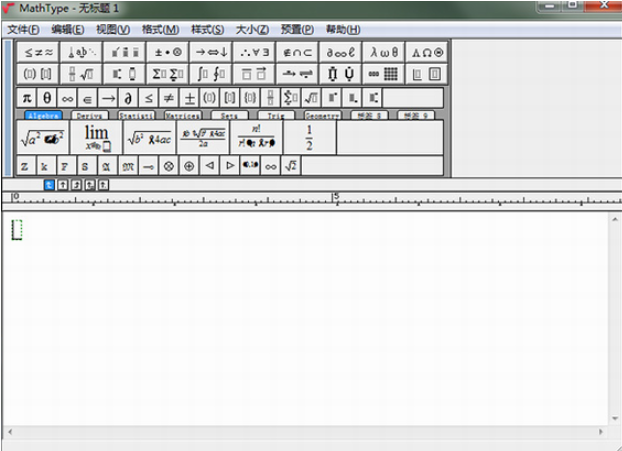This screenshot has height=451, width=622.
Task: Open the integral templates palette
Action: click(211, 74)
